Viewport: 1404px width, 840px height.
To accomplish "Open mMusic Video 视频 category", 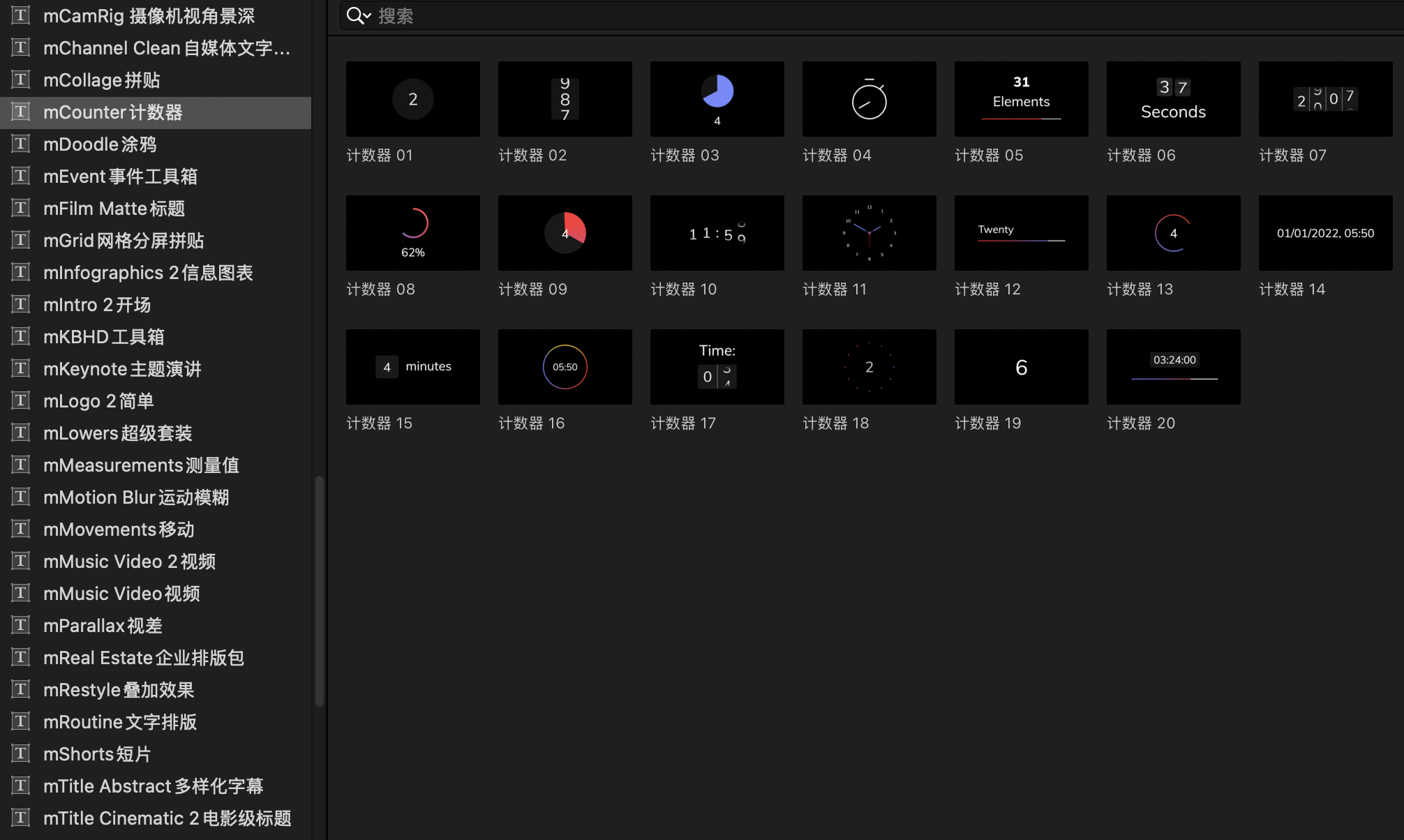I will 156,594.
